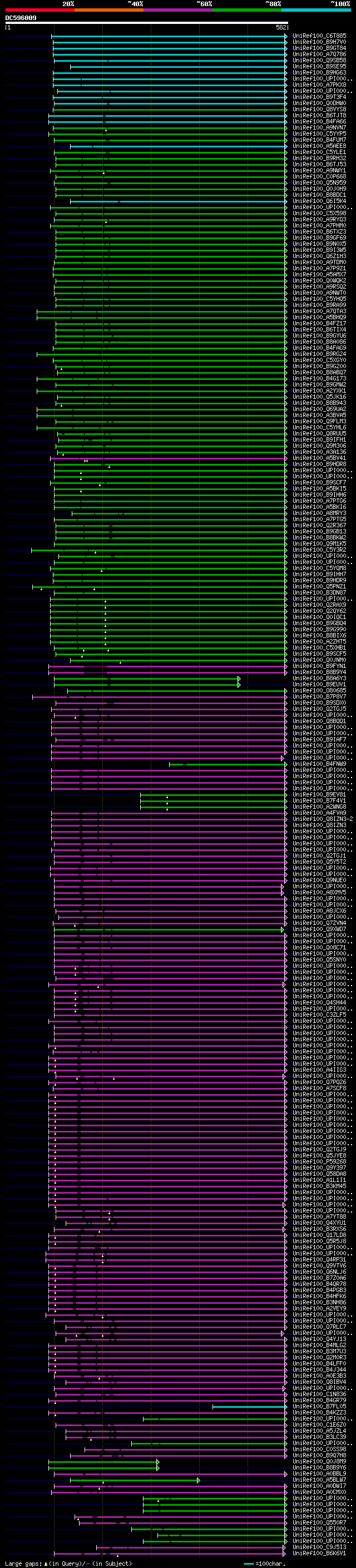
Task: Click the purple ~60% identity legend segment
Action: 177,10
